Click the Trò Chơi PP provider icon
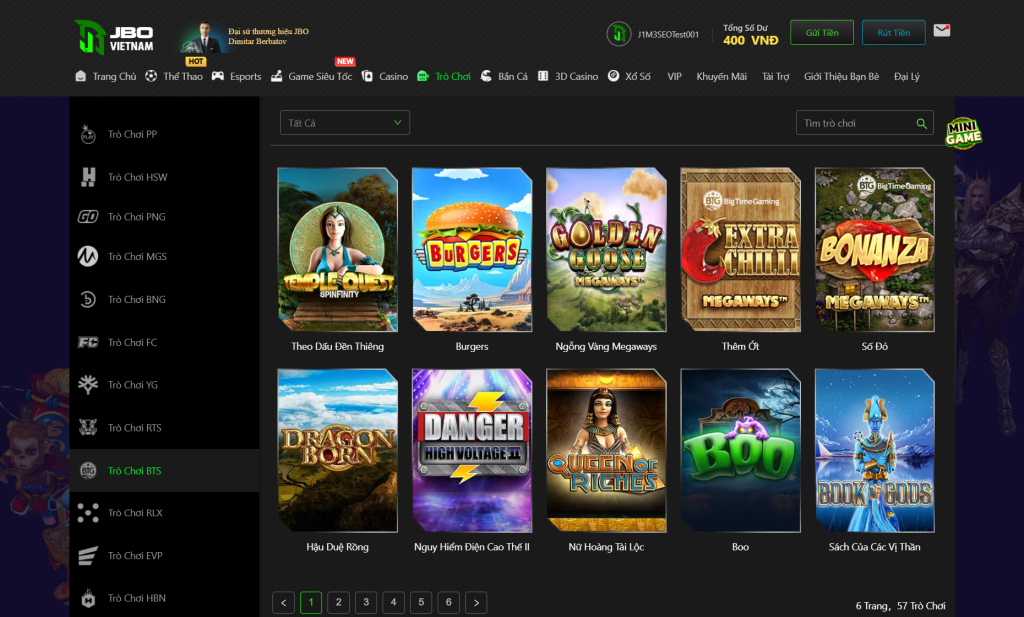 (x=88, y=134)
